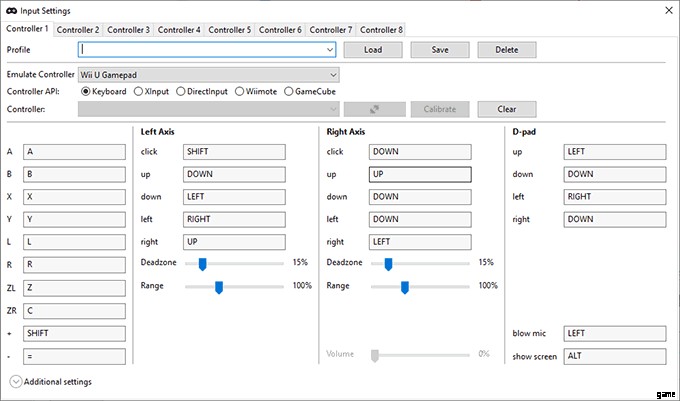Click the Load profile button
This screenshot has width=680, height=401.
(x=373, y=50)
